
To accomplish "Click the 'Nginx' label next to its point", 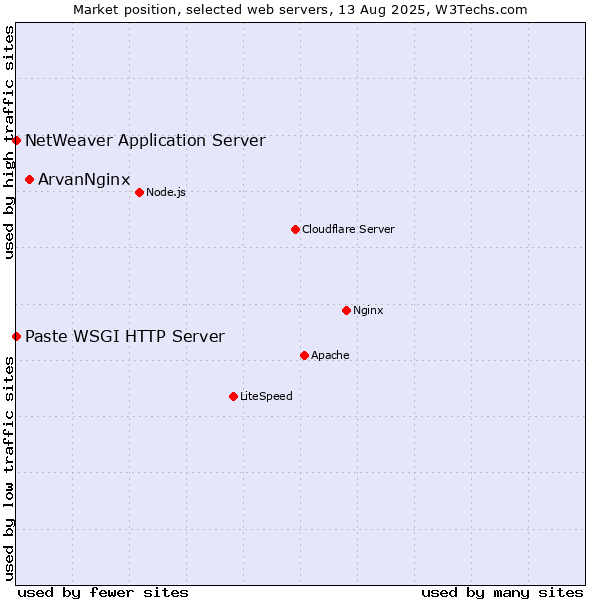I will 368,310.
